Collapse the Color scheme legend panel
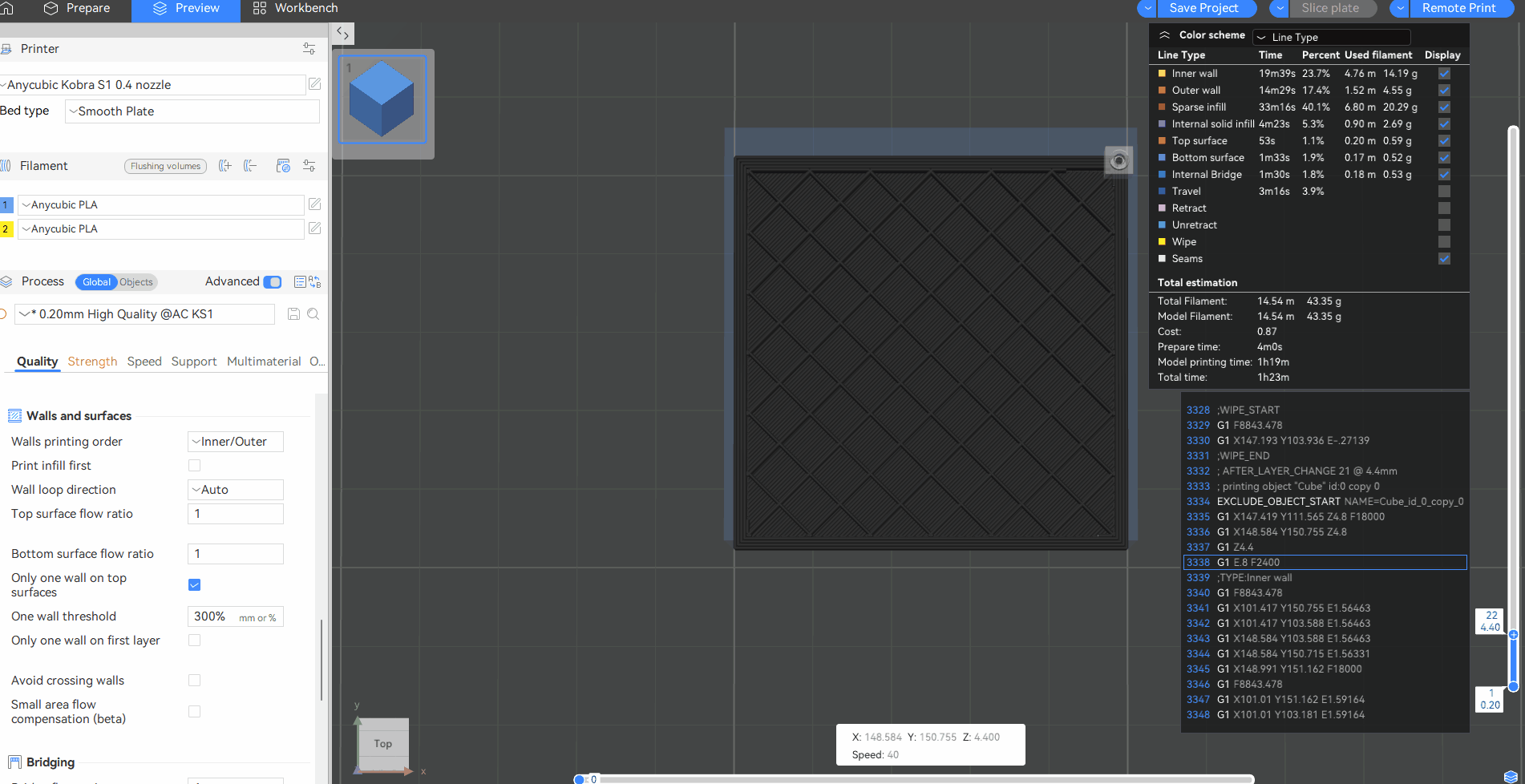 (x=1164, y=35)
